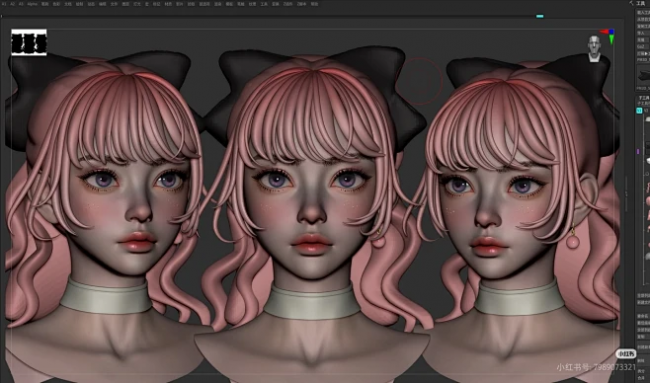Screen dimensions: 650x383
Task: Click the cyan active subtool icon
Action: (639, 111)
